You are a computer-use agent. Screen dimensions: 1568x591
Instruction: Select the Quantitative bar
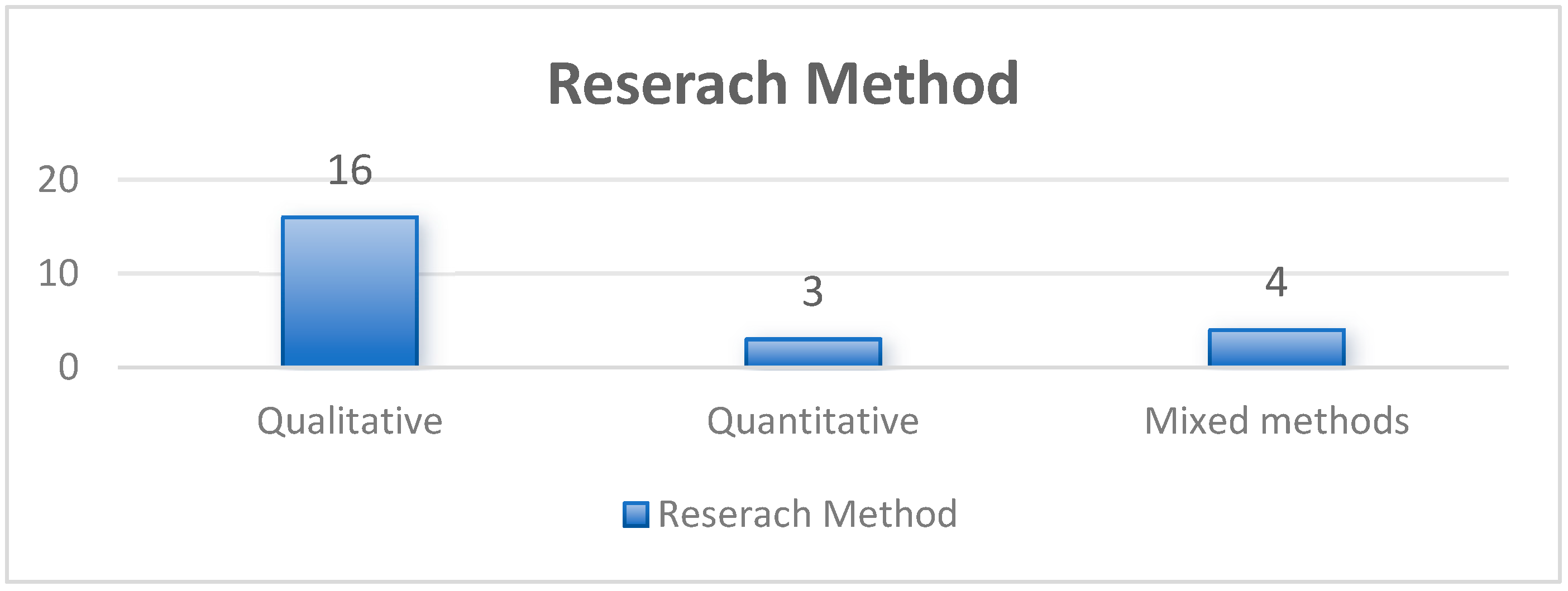tap(812, 352)
